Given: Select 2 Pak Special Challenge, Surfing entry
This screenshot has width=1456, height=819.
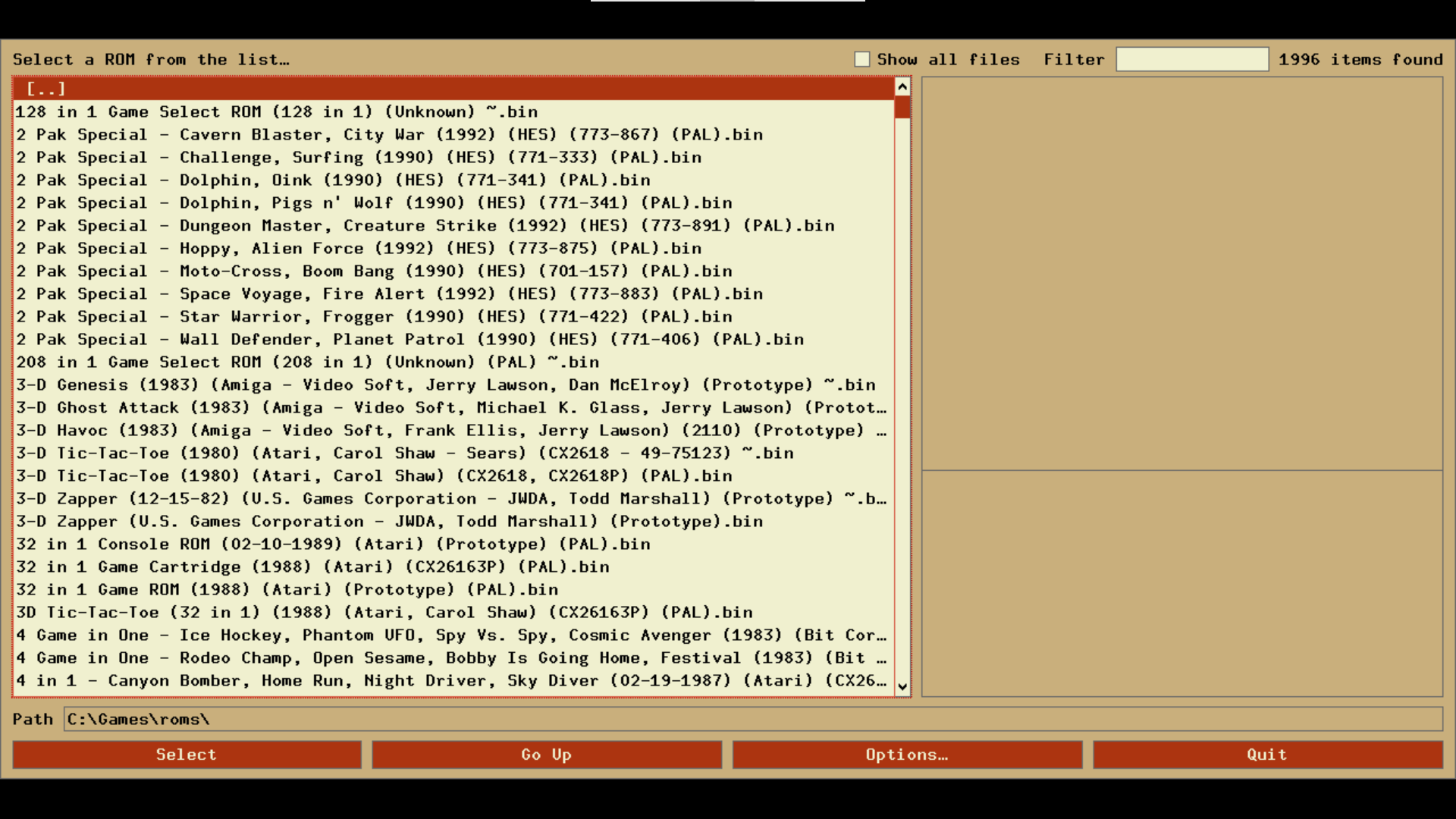Looking at the screenshot, I should click(x=453, y=157).
